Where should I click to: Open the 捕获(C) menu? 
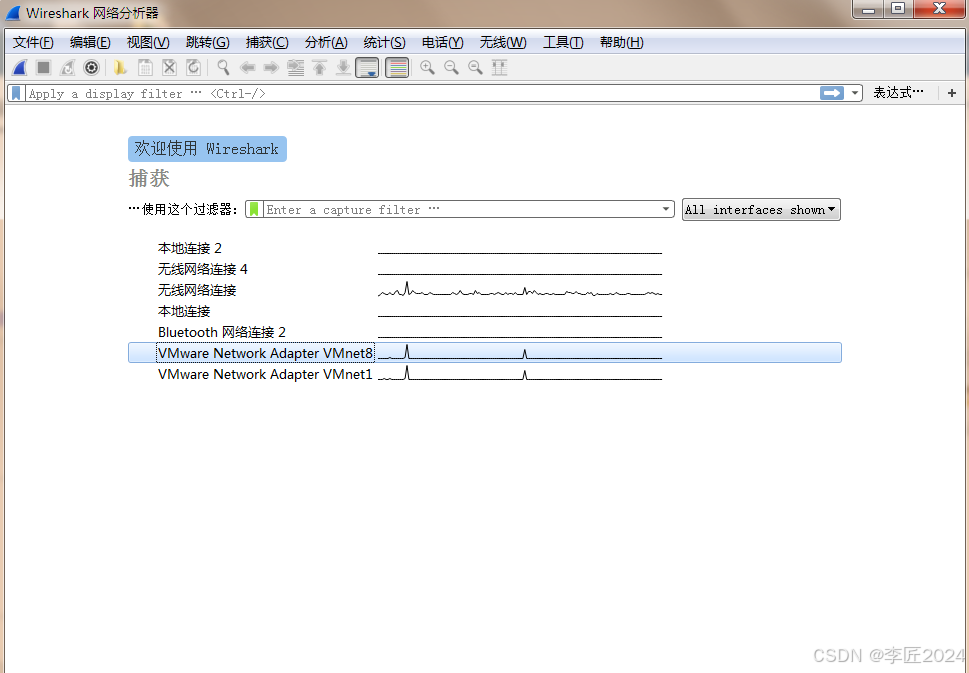[x=267, y=42]
